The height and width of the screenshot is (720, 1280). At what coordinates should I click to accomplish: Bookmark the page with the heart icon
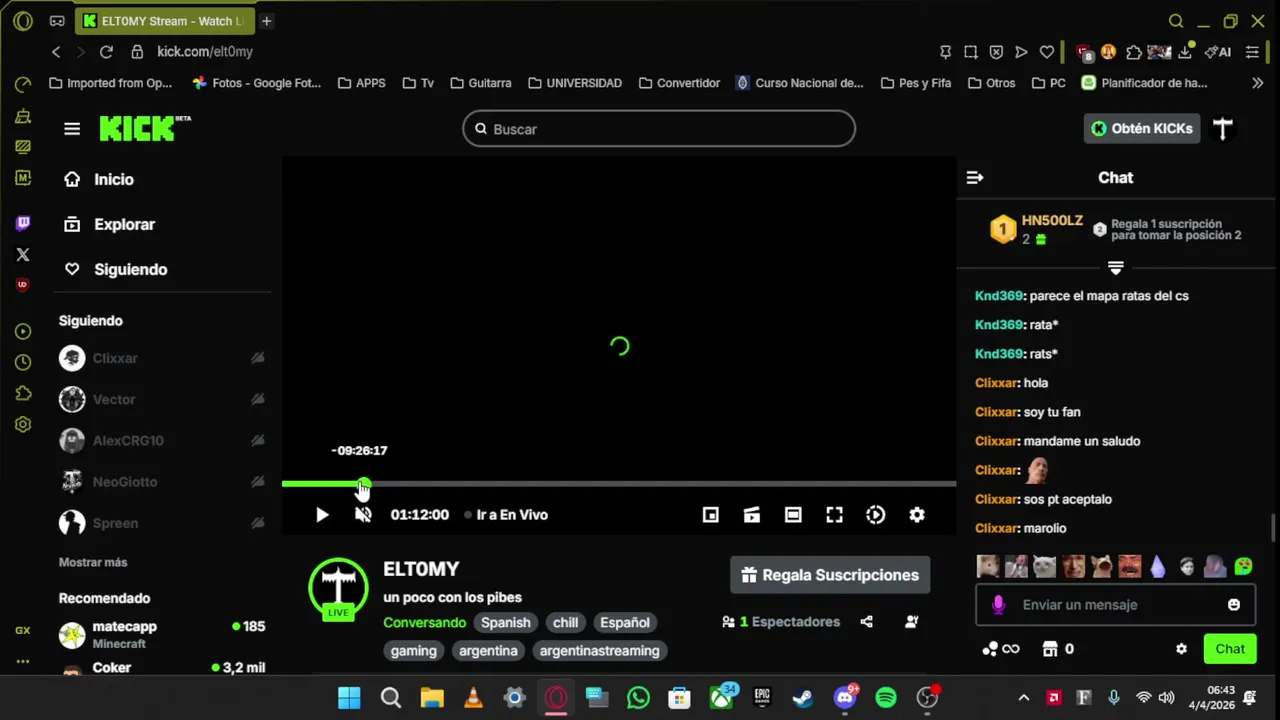pyautogui.click(x=1046, y=52)
